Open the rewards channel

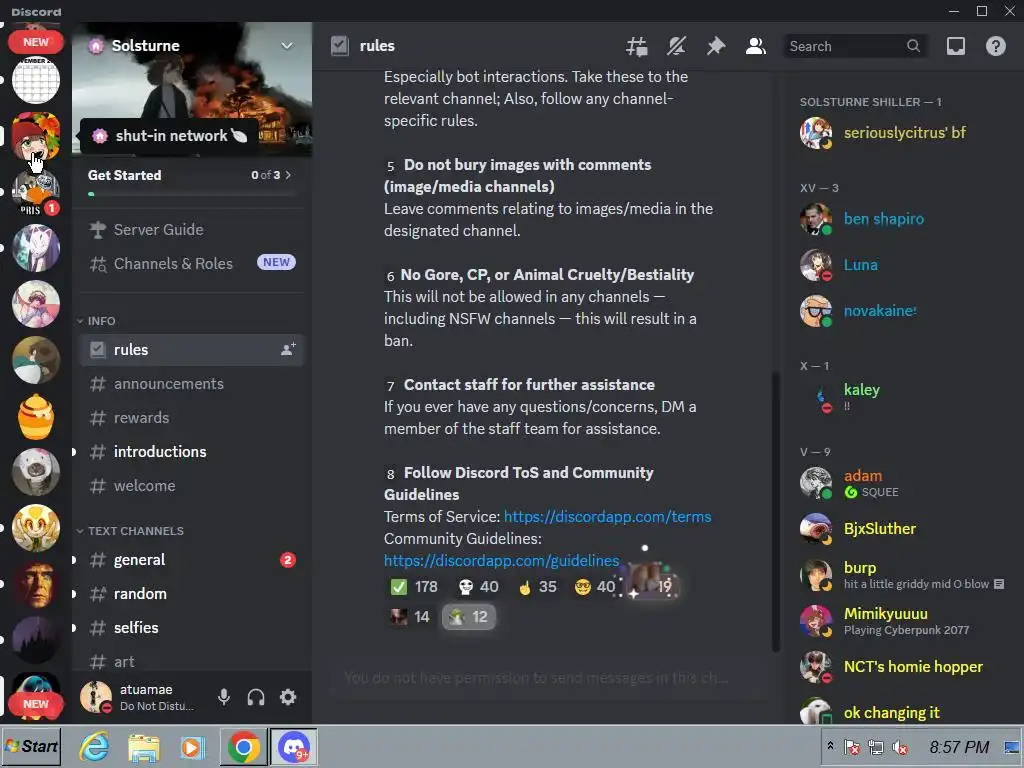(191, 418)
